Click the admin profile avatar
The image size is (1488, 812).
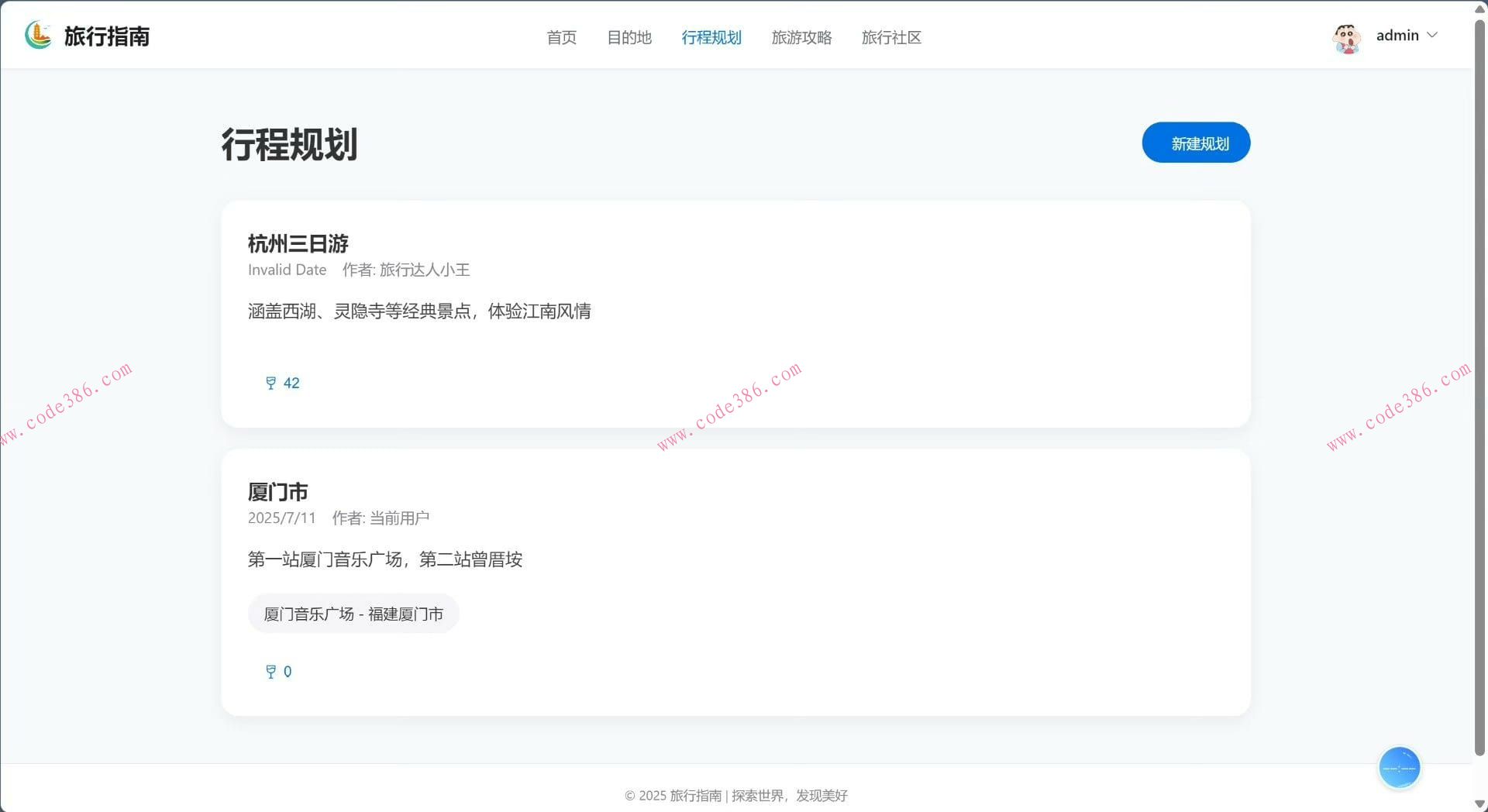1347,35
